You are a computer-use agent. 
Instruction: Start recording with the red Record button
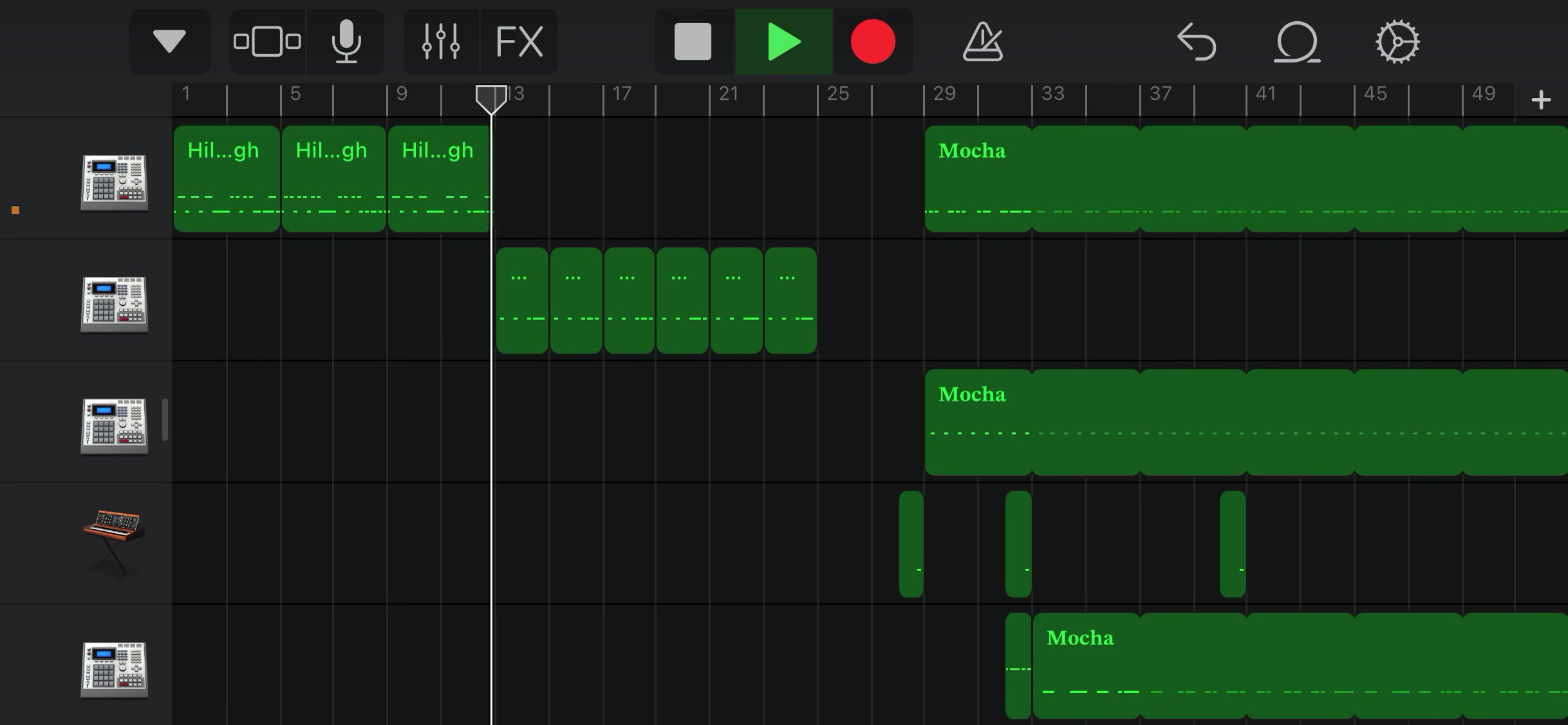click(873, 42)
